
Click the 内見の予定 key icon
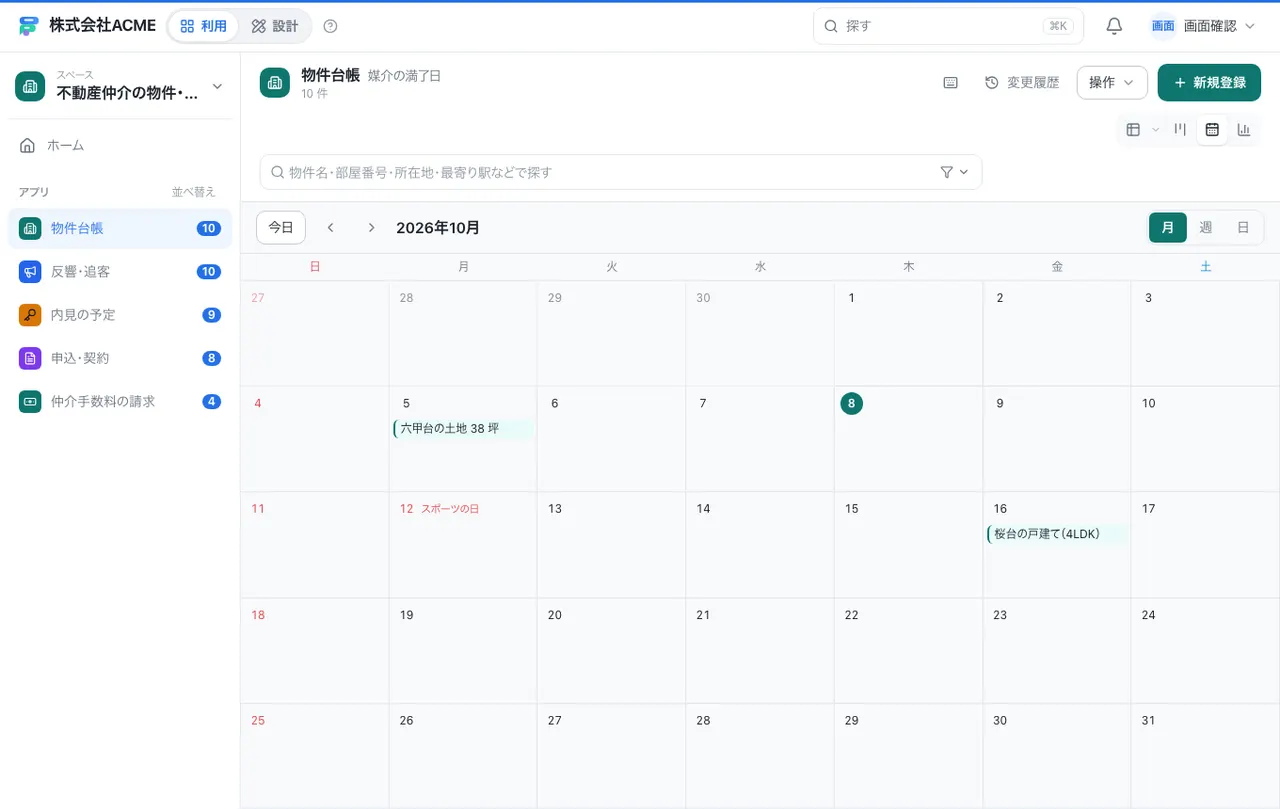(30, 315)
